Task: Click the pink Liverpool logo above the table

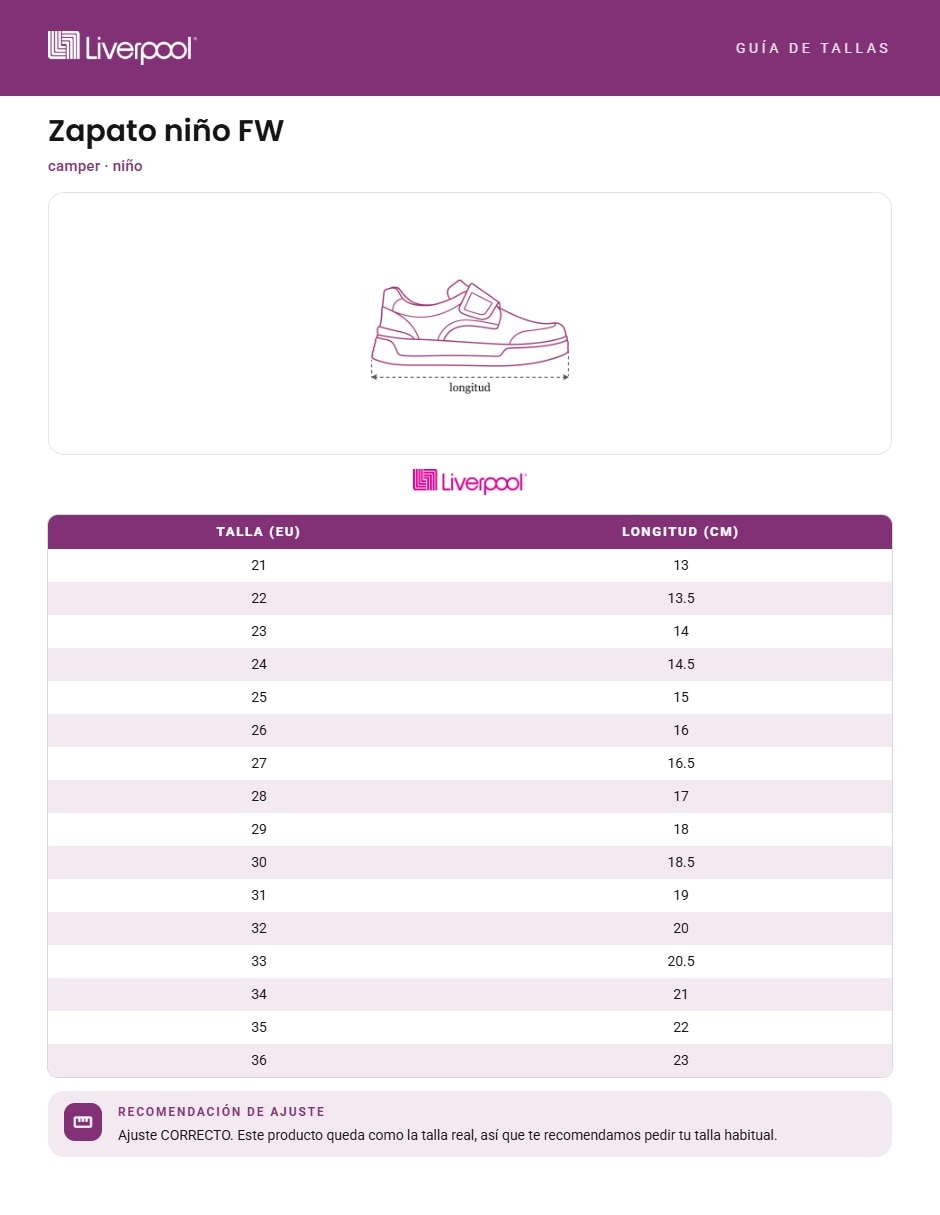Action: (x=469, y=481)
